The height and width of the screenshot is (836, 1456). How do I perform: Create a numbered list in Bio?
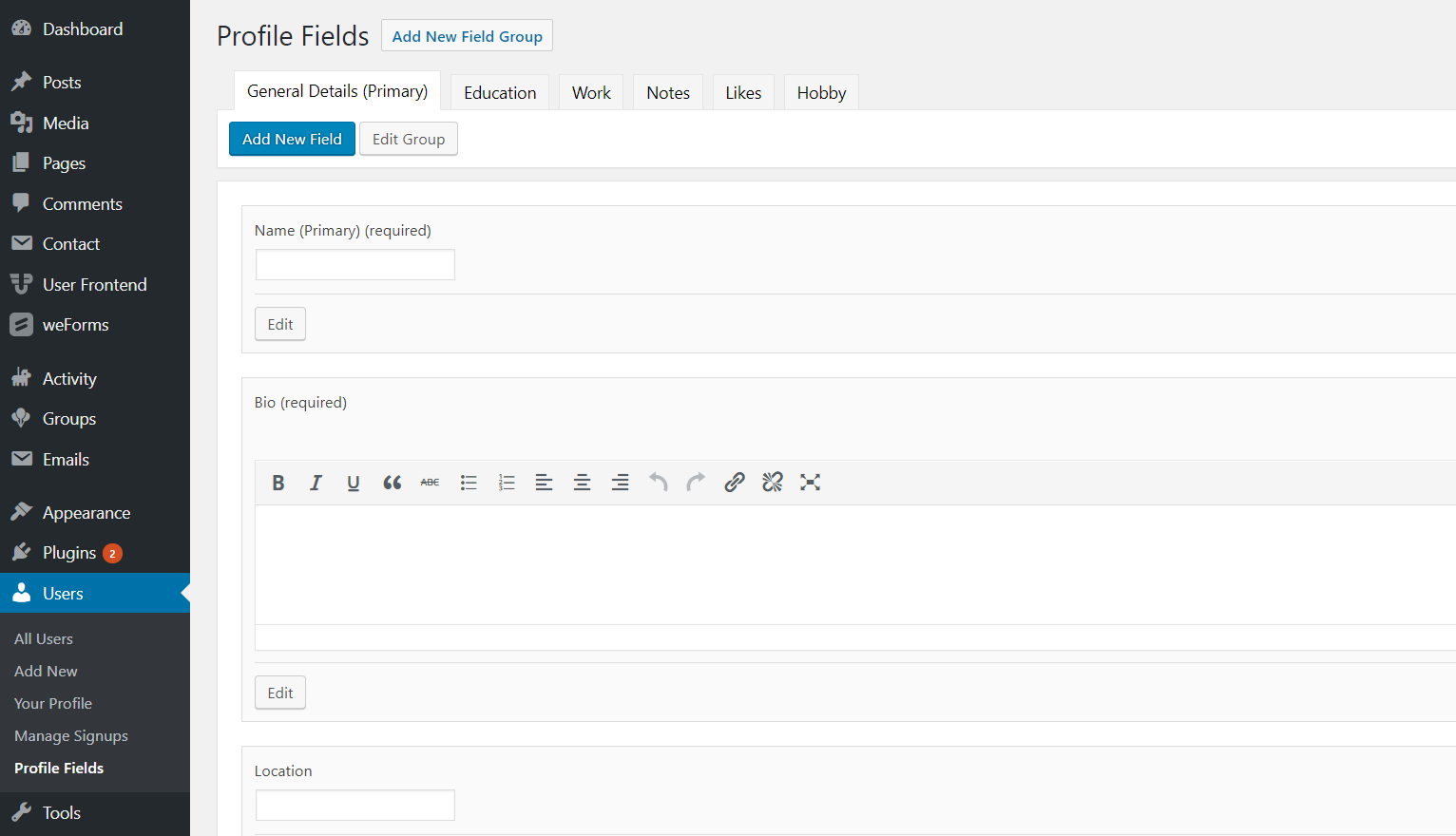click(507, 483)
